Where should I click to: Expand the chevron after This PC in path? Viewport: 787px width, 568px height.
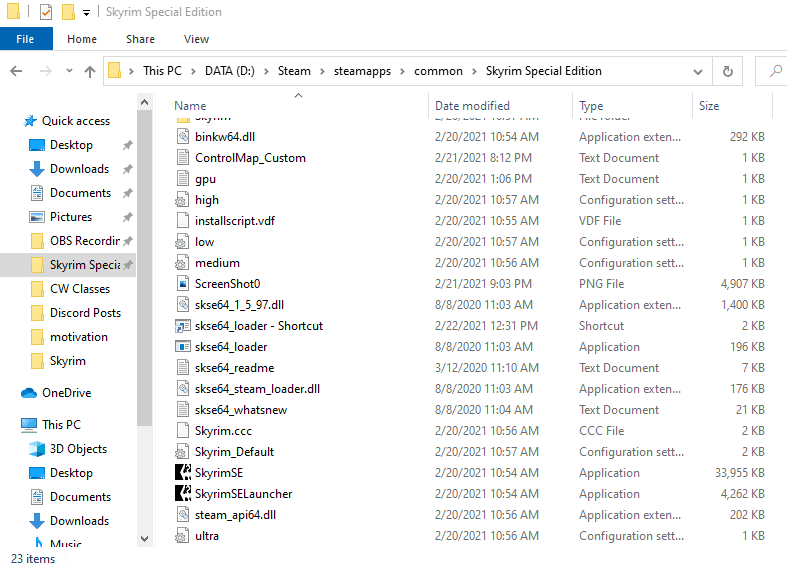tap(193, 71)
